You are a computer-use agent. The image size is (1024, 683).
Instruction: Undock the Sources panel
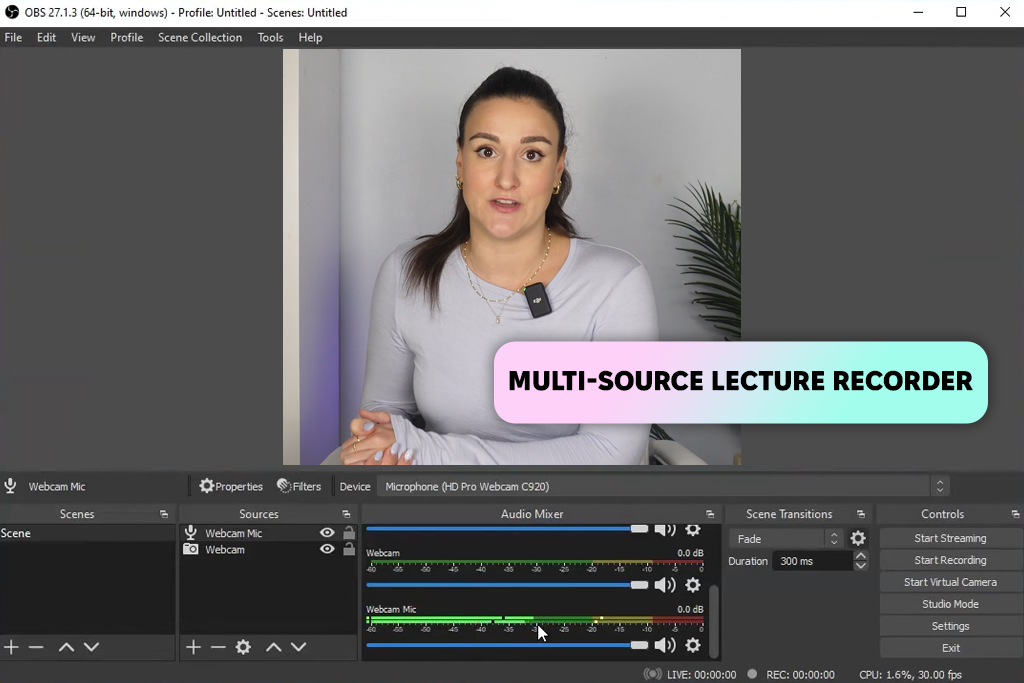pos(346,515)
